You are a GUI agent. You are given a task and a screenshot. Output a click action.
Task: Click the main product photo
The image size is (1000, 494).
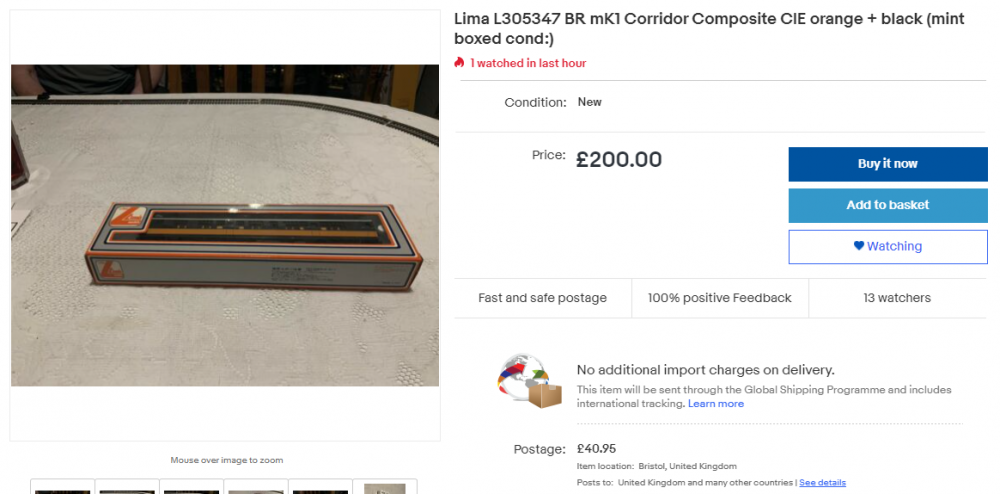(225, 225)
